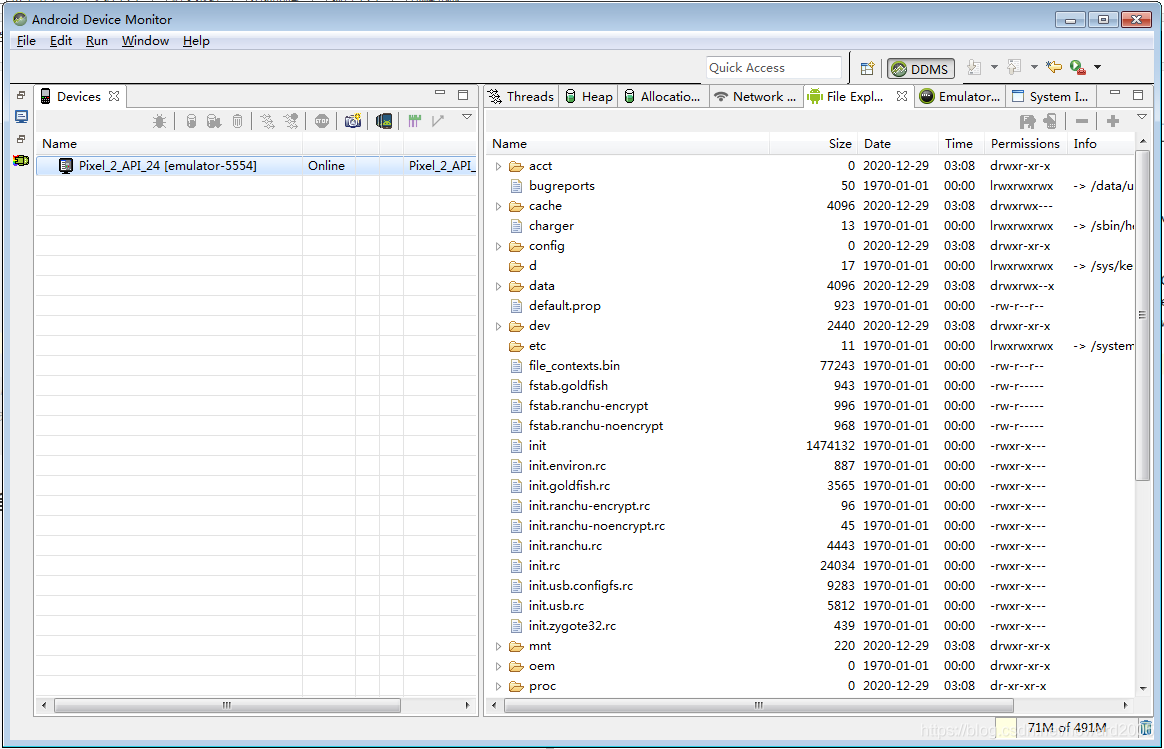Expand the cache folder
Screen dimensions: 1164x749
498,206
